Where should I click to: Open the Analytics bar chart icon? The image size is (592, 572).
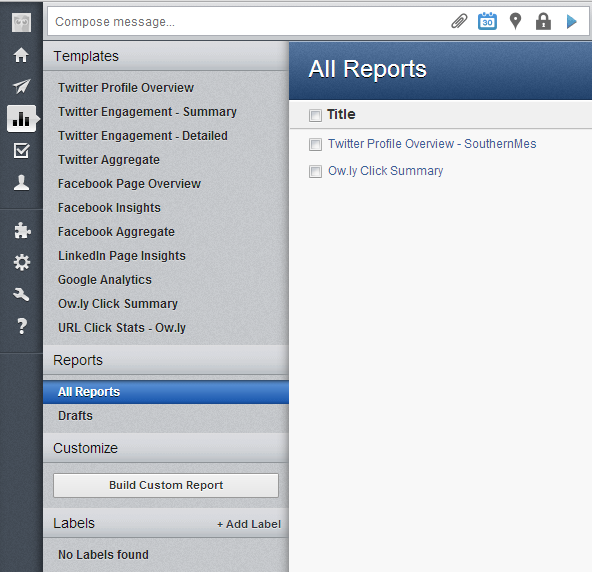(21, 119)
